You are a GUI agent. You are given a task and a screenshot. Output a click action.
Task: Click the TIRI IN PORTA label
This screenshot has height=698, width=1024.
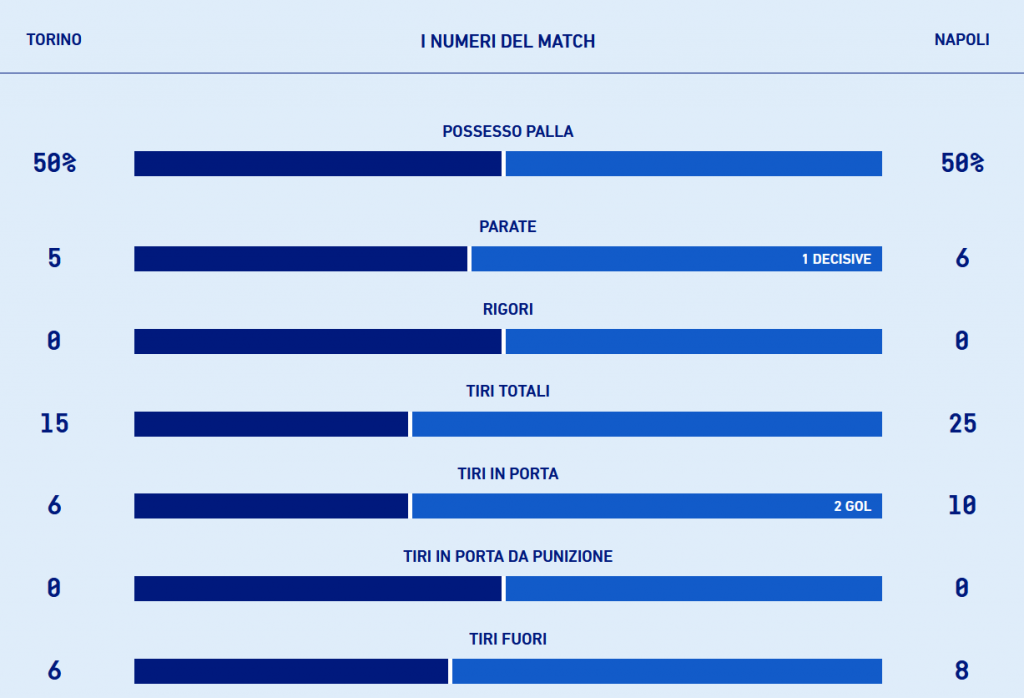click(x=508, y=474)
